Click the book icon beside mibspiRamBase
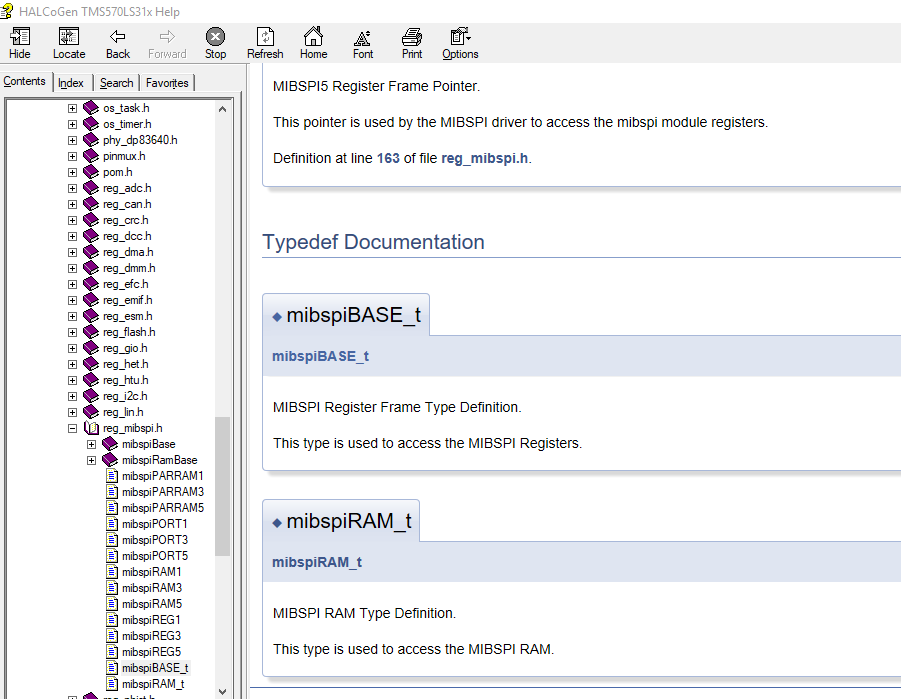Viewport: 901px width, 699px height. pos(110,460)
